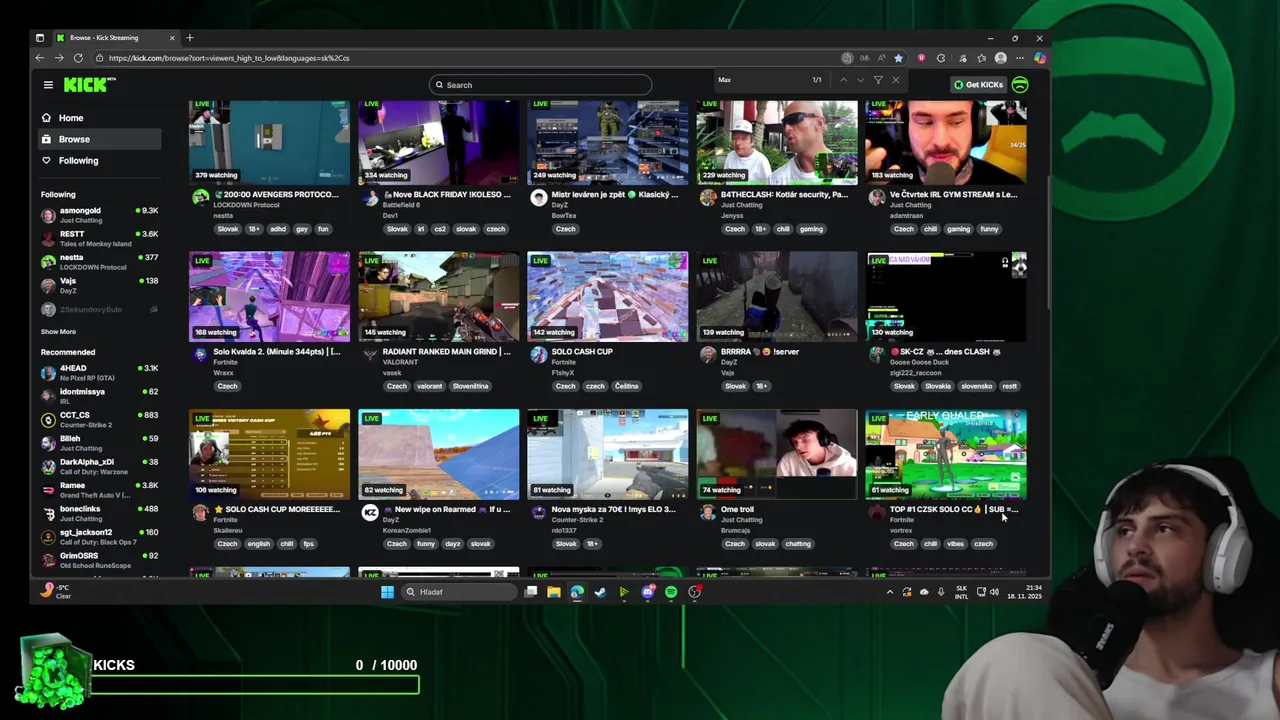The width and height of the screenshot is (1280, 720).
Task: Open Vajs channel in sidebar
Action: pos(100,285)
